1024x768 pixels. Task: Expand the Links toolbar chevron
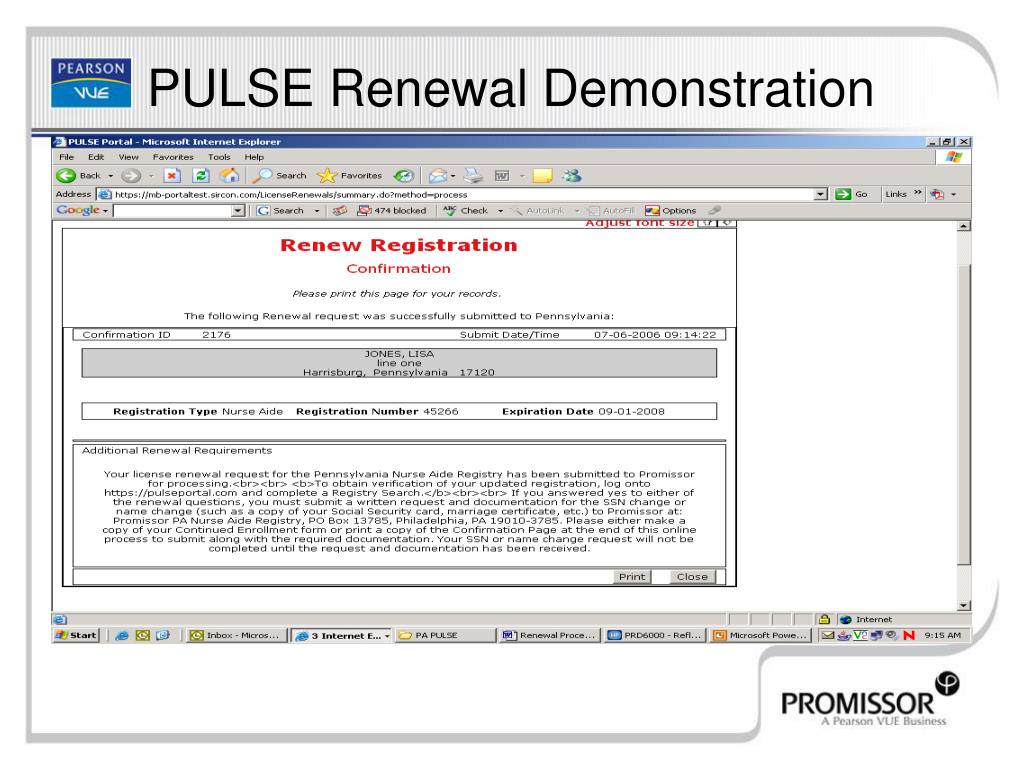click(918, 193)
